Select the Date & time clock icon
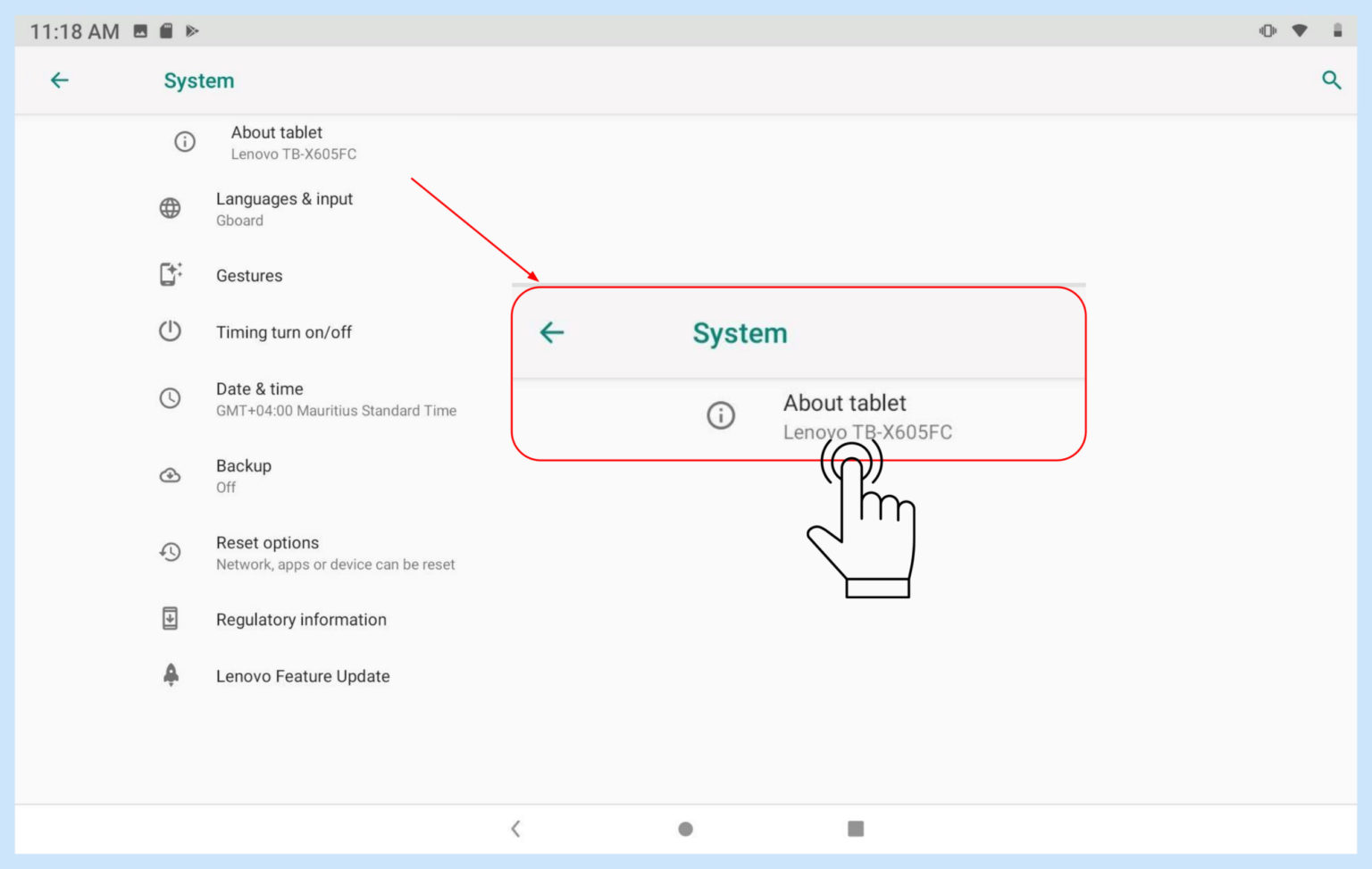 171,398
